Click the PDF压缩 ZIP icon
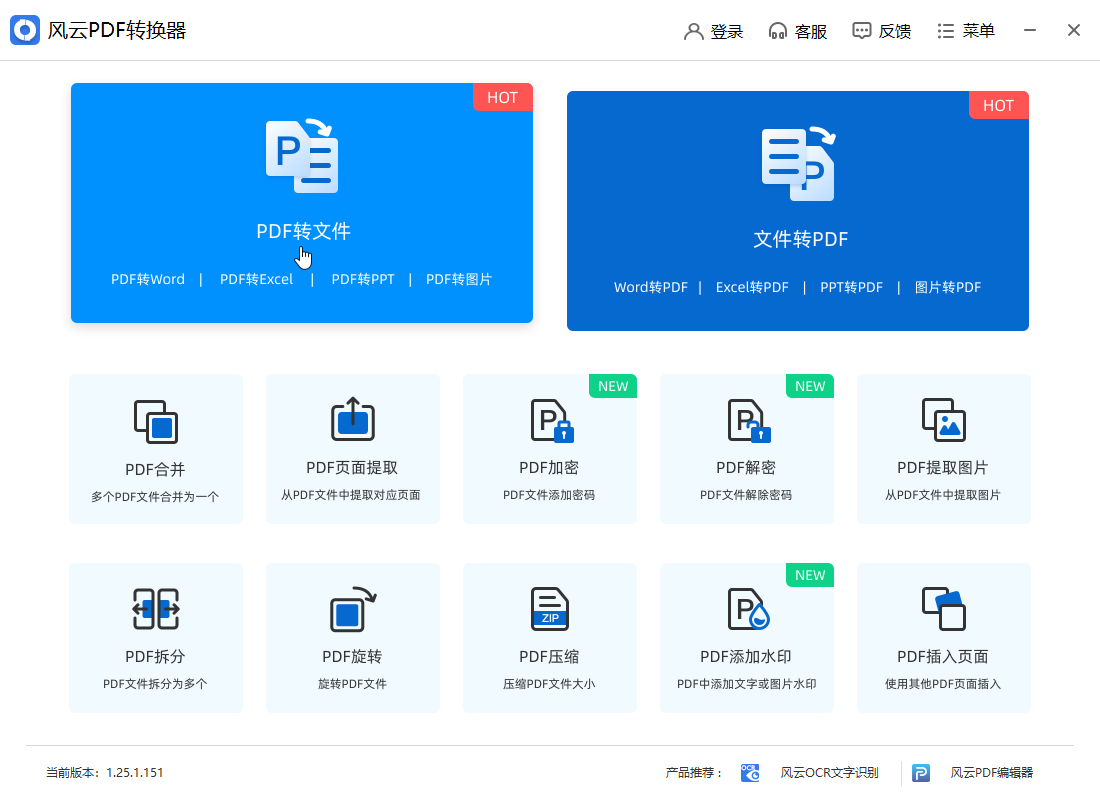Screen dimensions: 1100x800 pos(550,608)
